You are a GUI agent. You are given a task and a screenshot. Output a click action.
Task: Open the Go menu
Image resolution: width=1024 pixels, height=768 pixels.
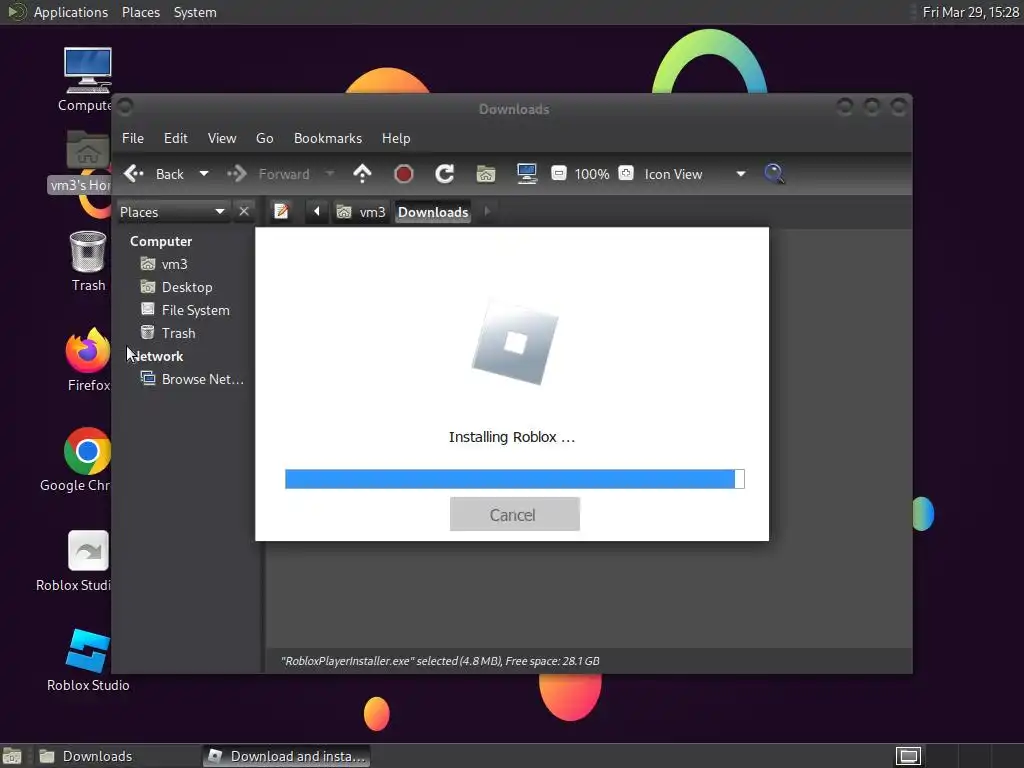coord(264,138)
